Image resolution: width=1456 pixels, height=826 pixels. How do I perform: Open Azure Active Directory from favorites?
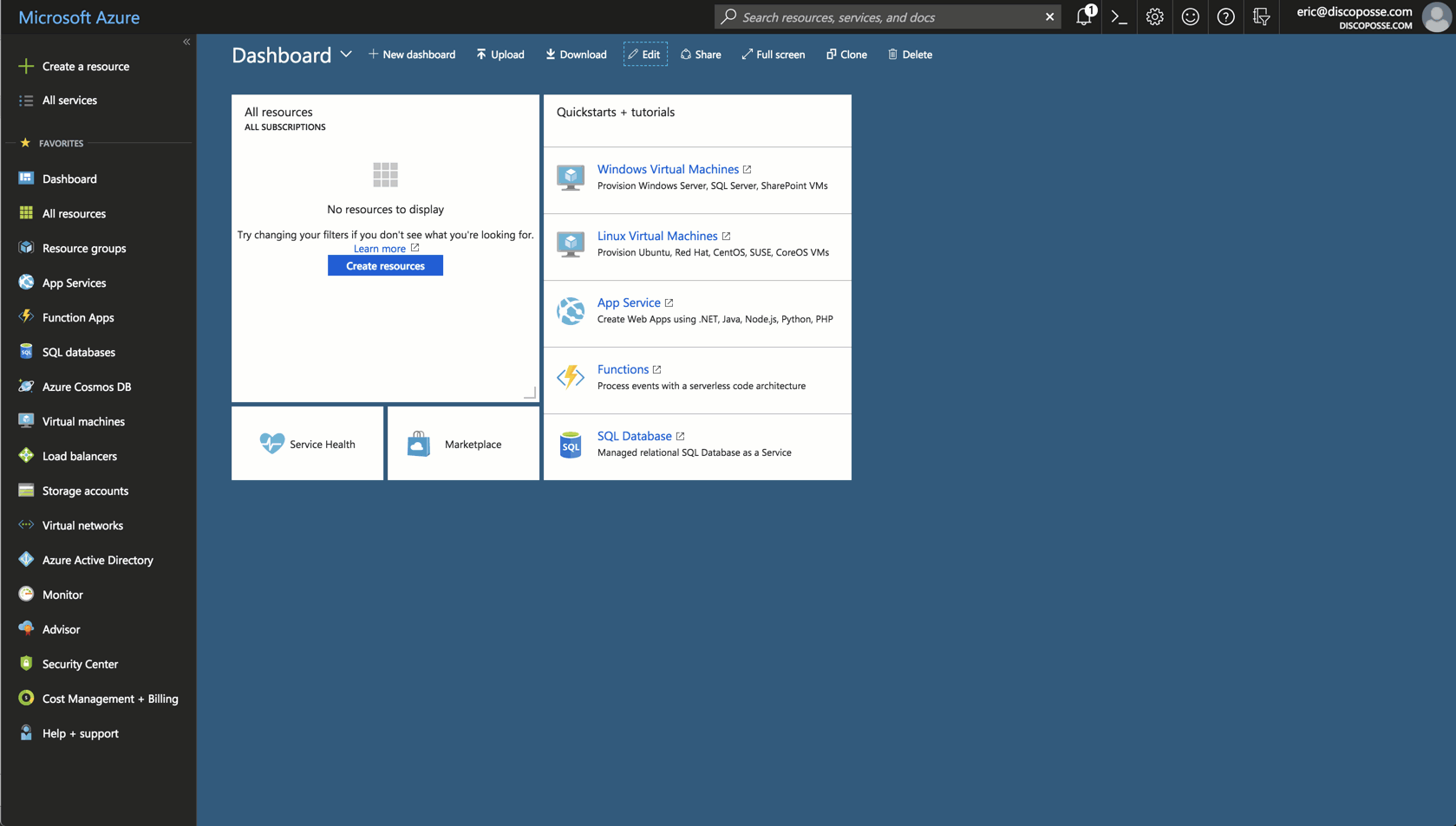pos(97,560)
